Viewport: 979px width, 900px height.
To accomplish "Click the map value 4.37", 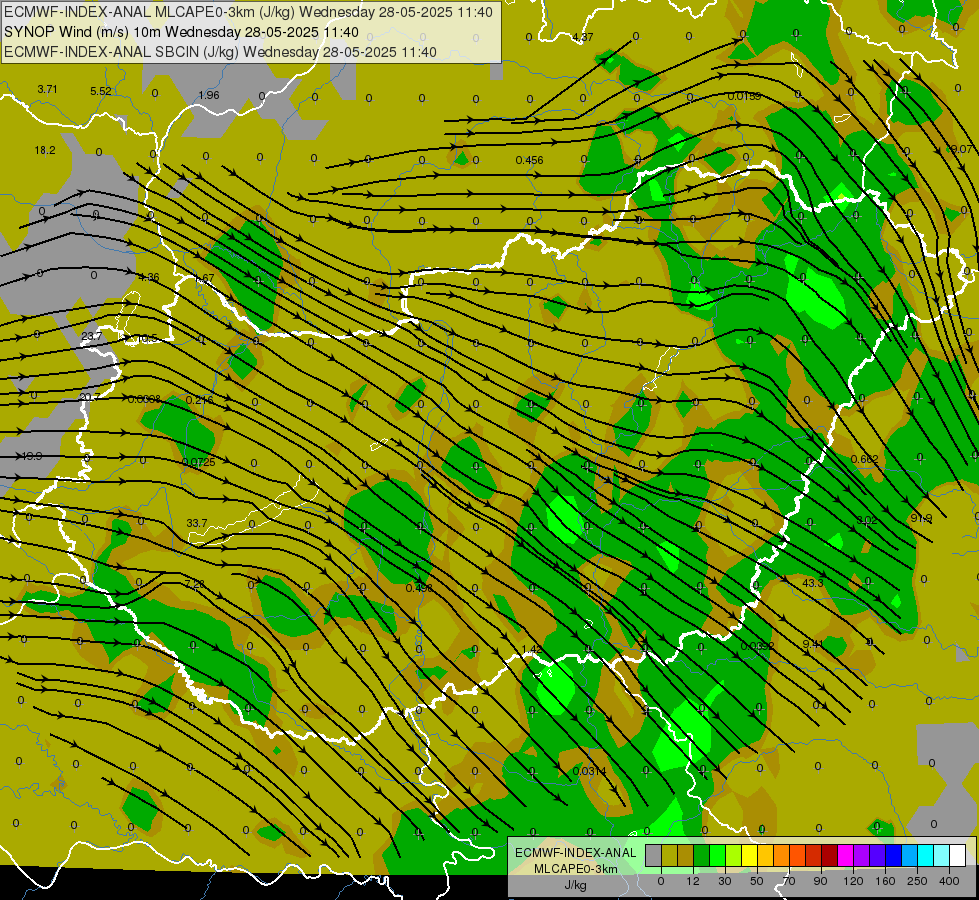I will tap(583, 37).
